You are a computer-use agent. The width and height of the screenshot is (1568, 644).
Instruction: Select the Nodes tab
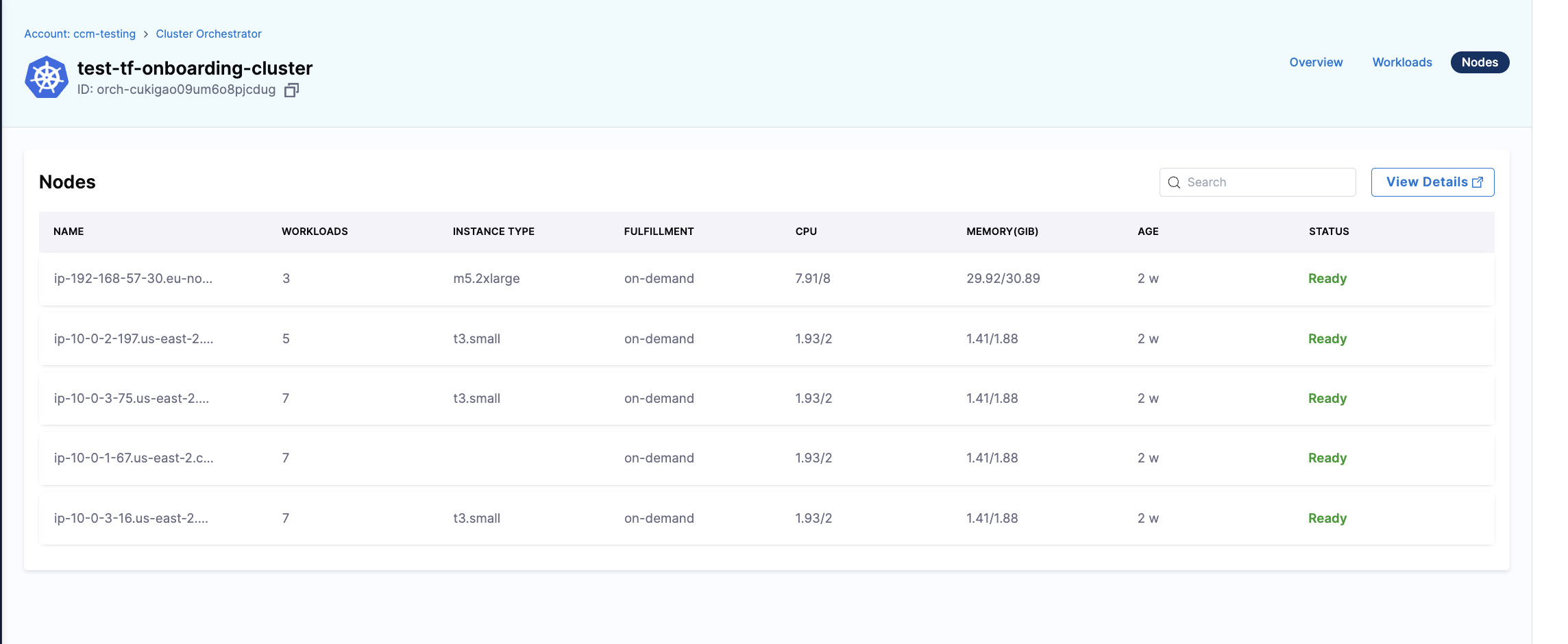pos(1480,62)
